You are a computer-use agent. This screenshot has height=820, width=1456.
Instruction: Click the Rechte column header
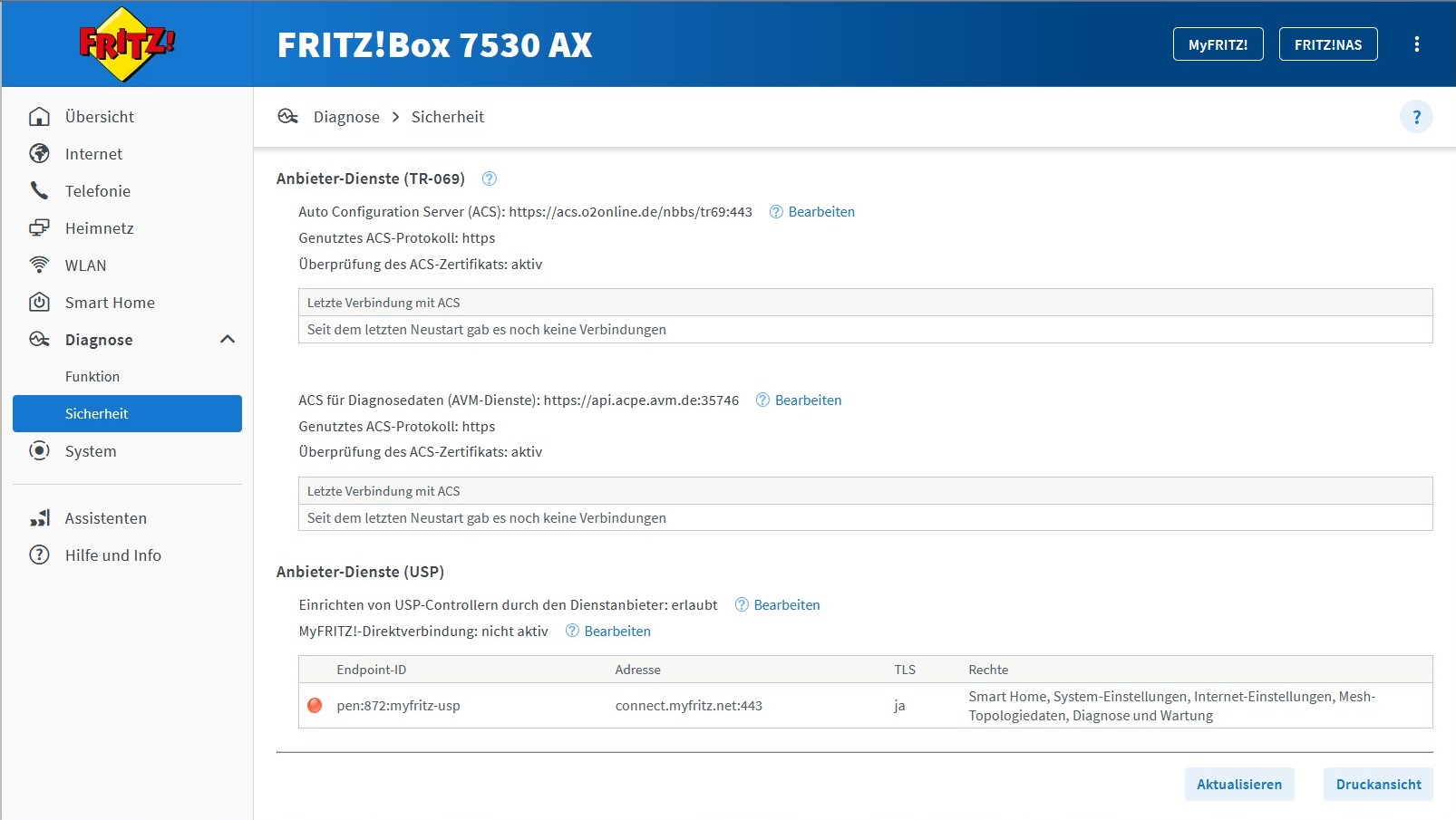988,670
